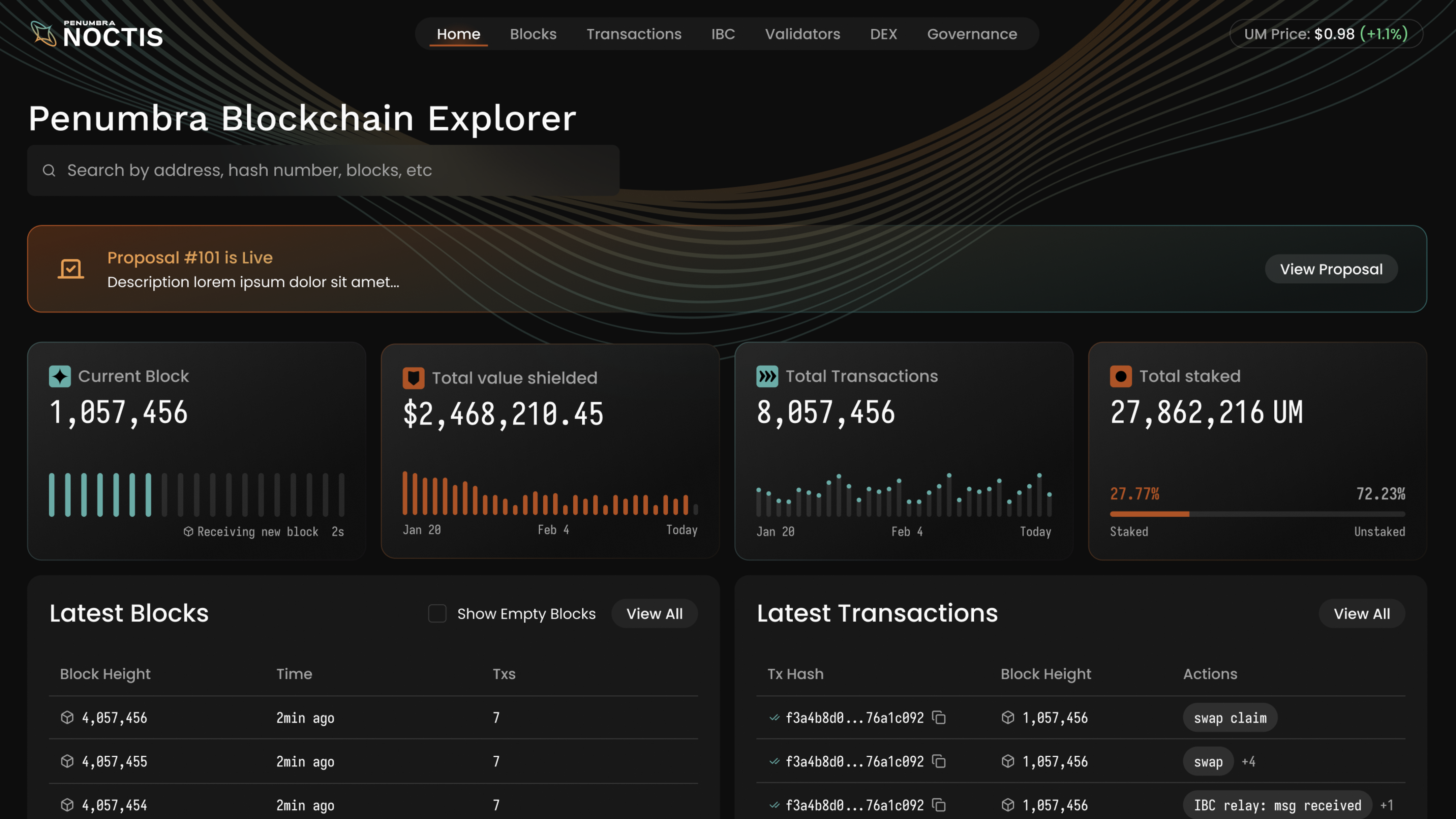Click the Total Transactions arrows icon

[767, 376]
